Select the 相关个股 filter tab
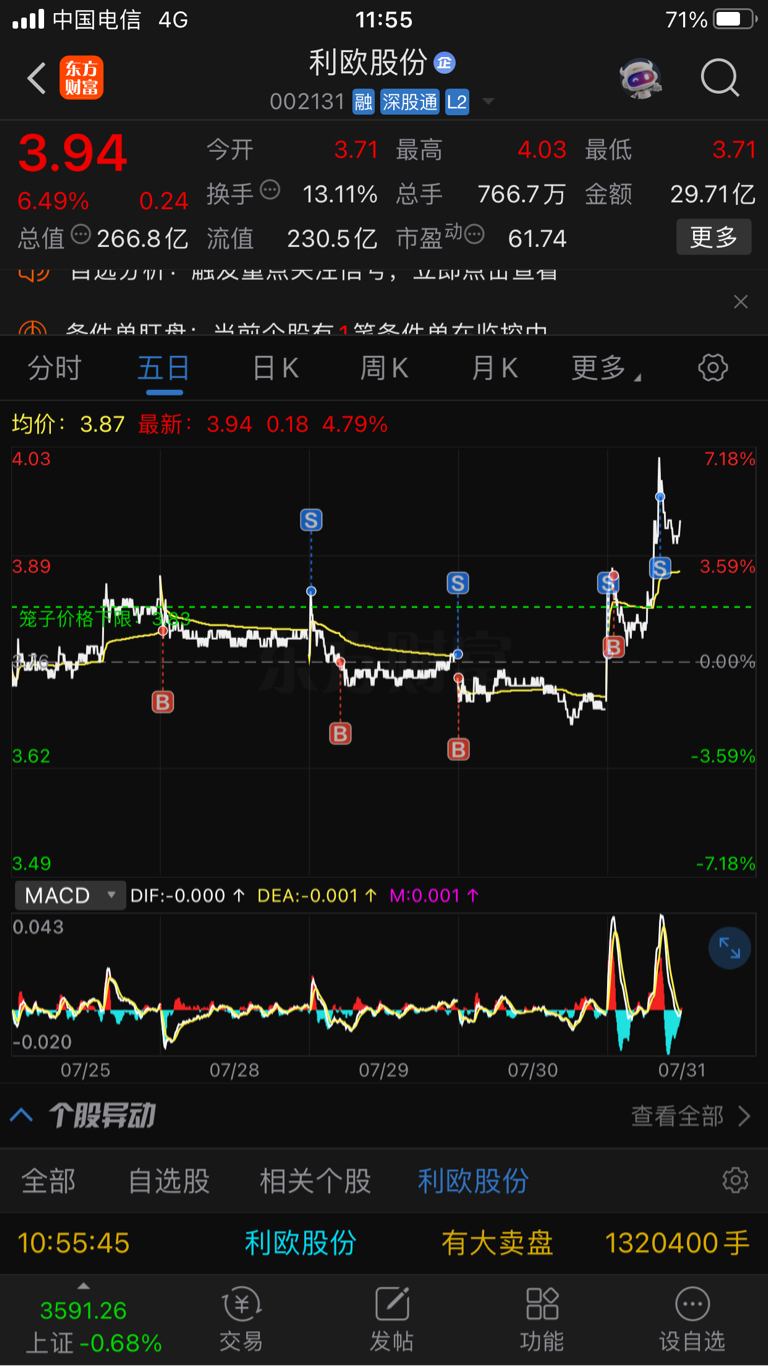This screenshot has width=768, height=1366. tap(315, 1181)
